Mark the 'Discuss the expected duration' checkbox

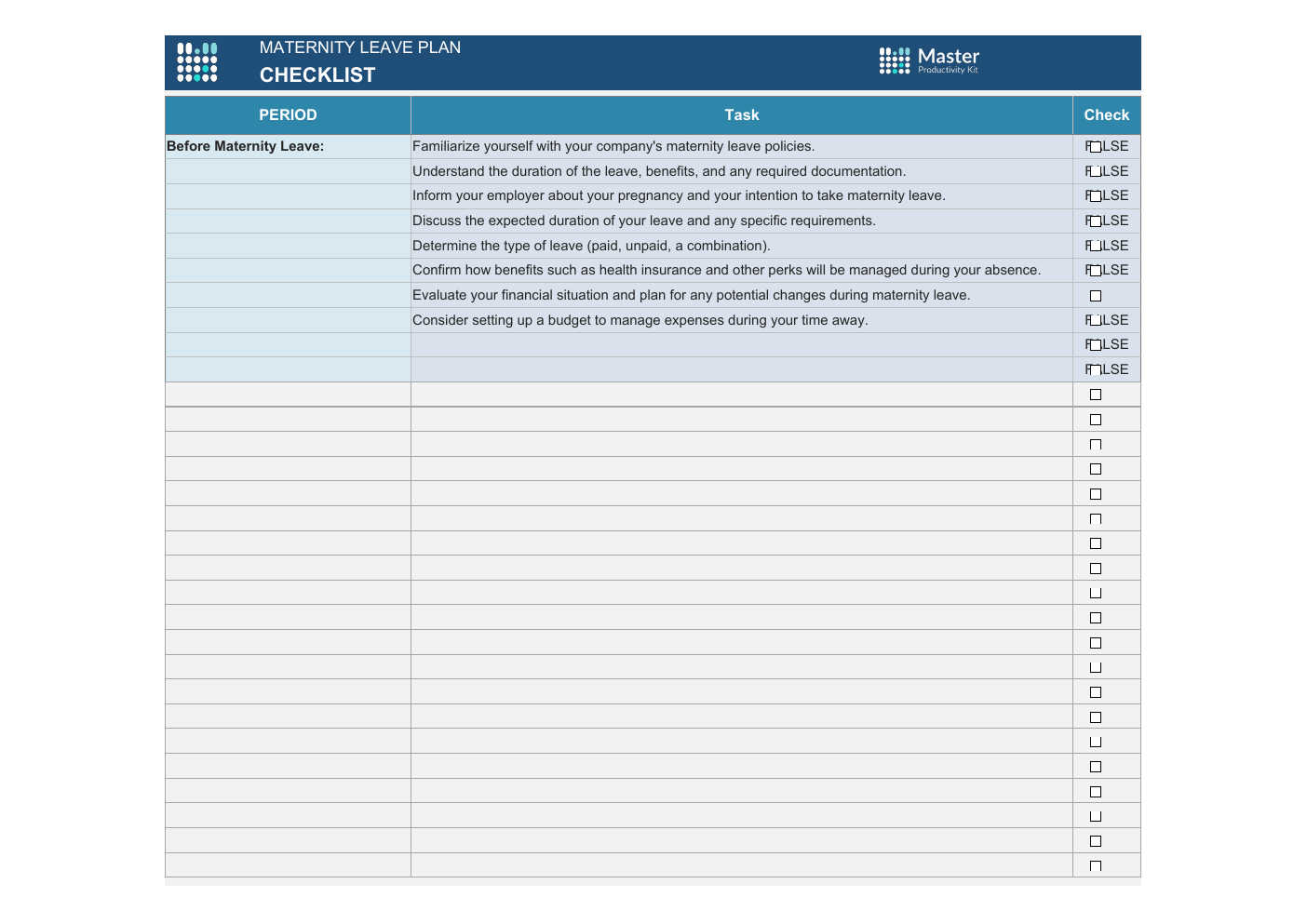tap(1096, 221)
